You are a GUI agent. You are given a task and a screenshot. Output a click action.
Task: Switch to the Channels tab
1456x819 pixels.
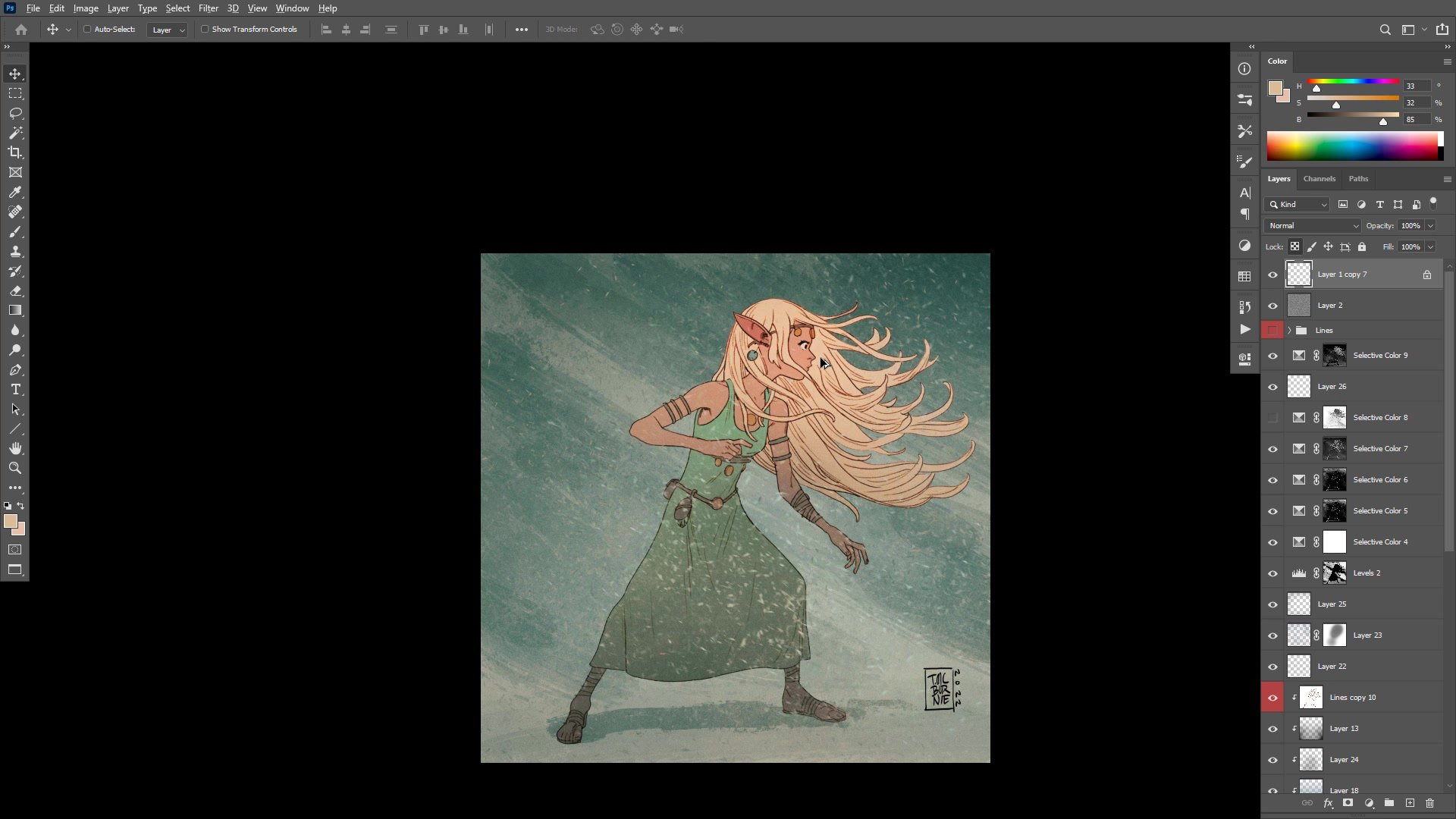pyautogui.click(x=1319, y=179)
